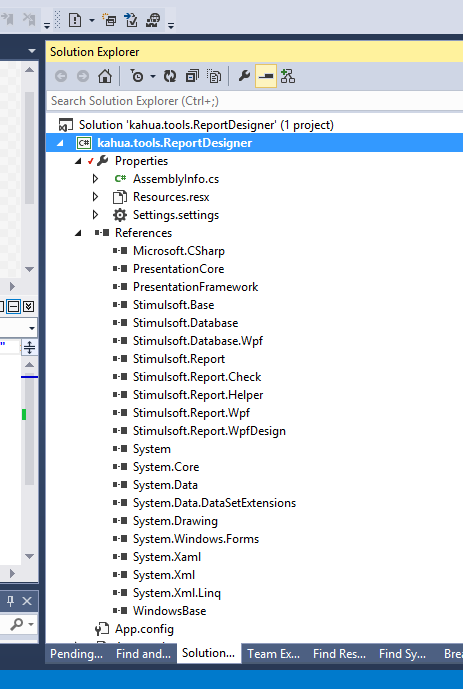
Task: Open dropdown arrow next to exclamation document icon
Action: (x=92, y=20)
